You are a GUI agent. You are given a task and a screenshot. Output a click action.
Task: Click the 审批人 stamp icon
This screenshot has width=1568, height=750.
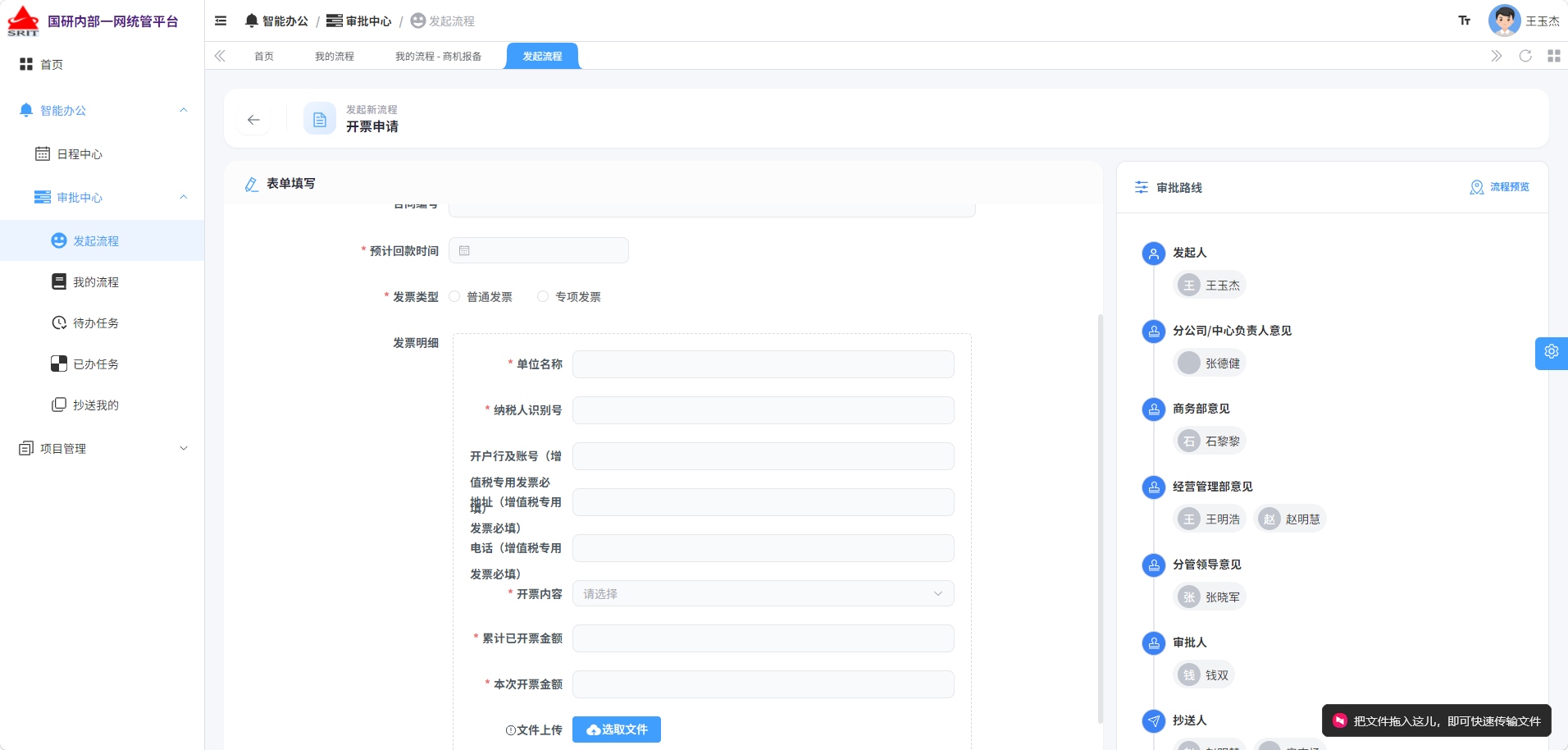[x=1154, y=643]
